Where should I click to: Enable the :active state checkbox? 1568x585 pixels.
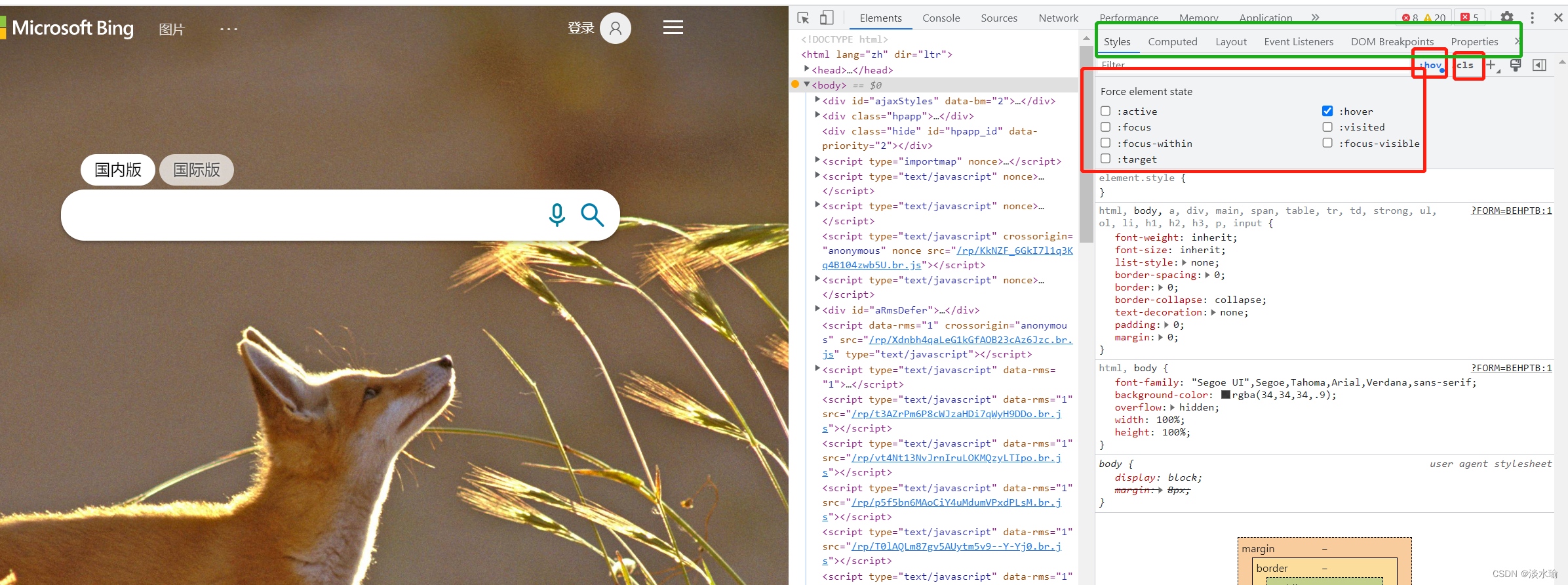click(x=1106, y=111)
